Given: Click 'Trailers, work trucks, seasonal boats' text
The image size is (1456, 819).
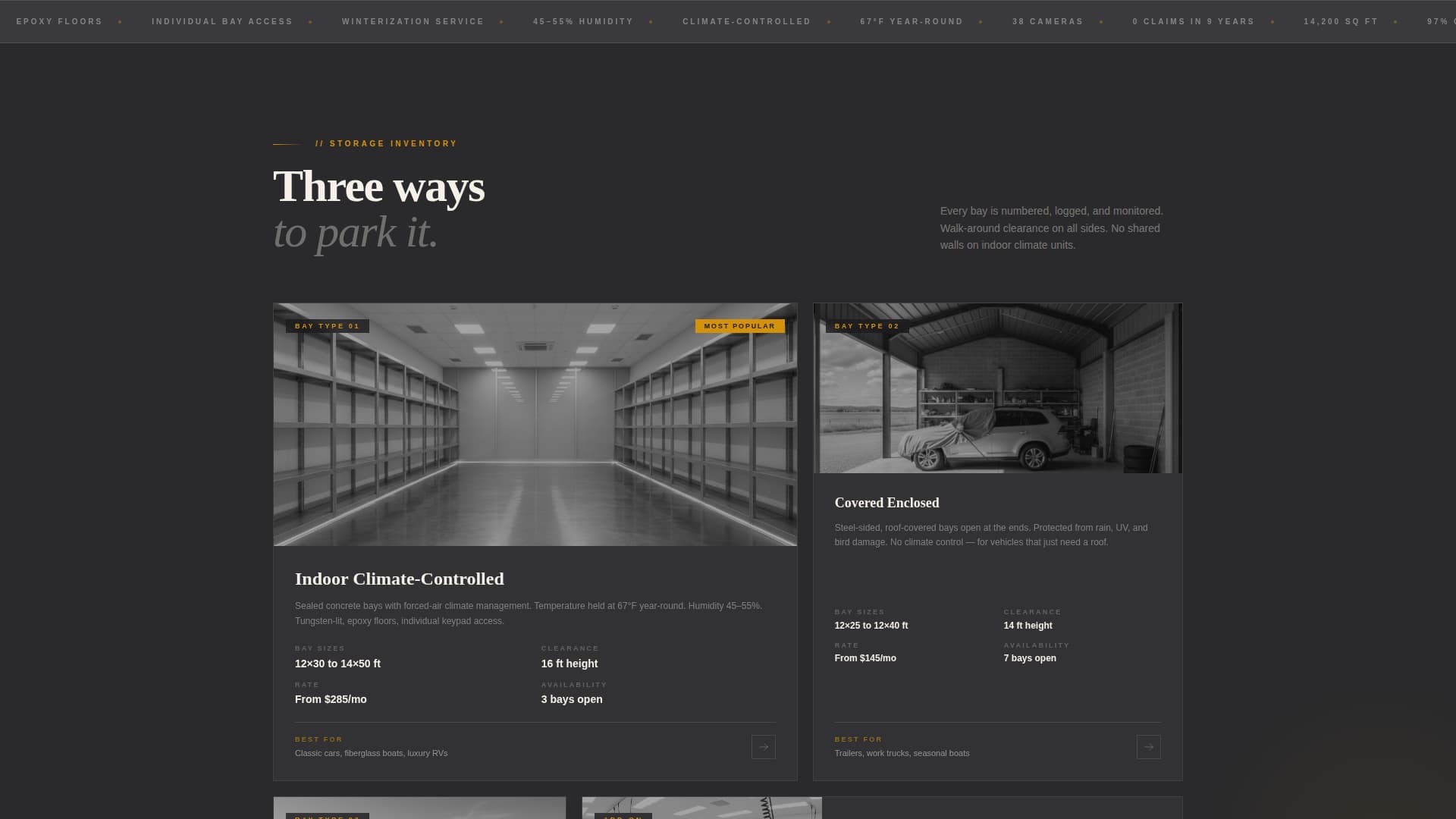Looking at the screenshot, I should pyautogui.click(x=902, y=753).
